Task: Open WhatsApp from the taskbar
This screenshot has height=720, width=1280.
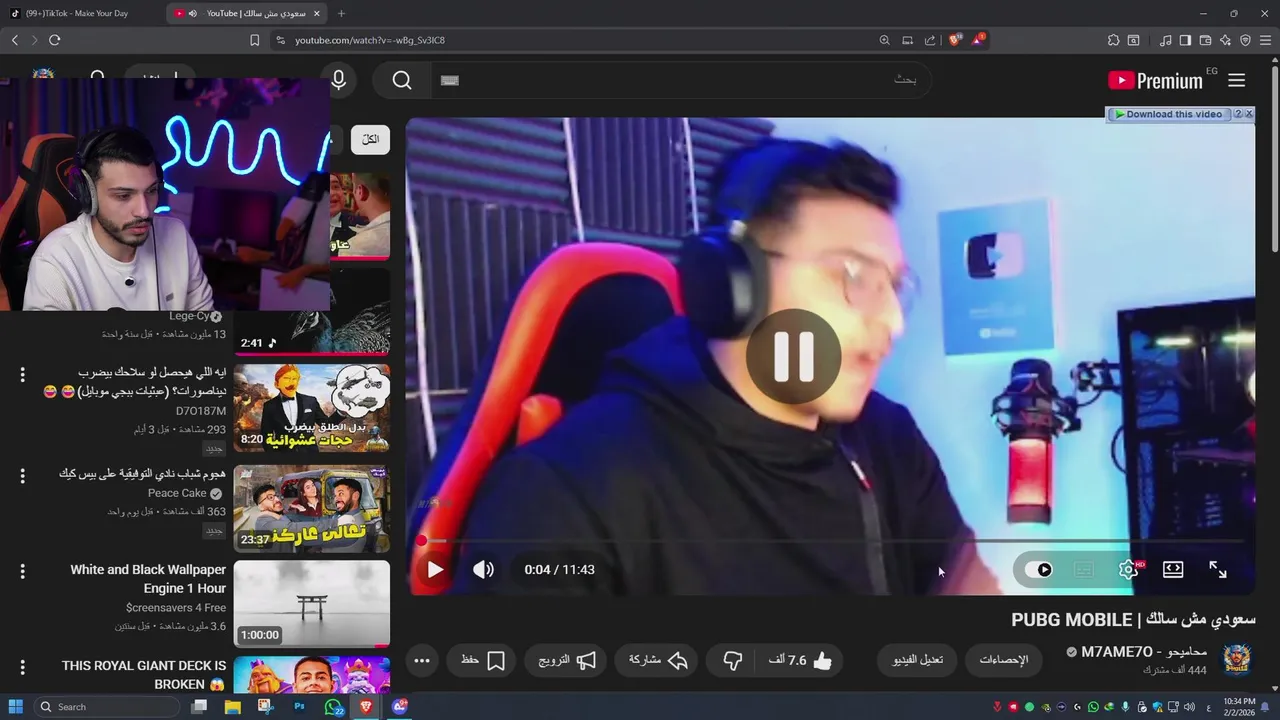Action: (x=333, y=706)
